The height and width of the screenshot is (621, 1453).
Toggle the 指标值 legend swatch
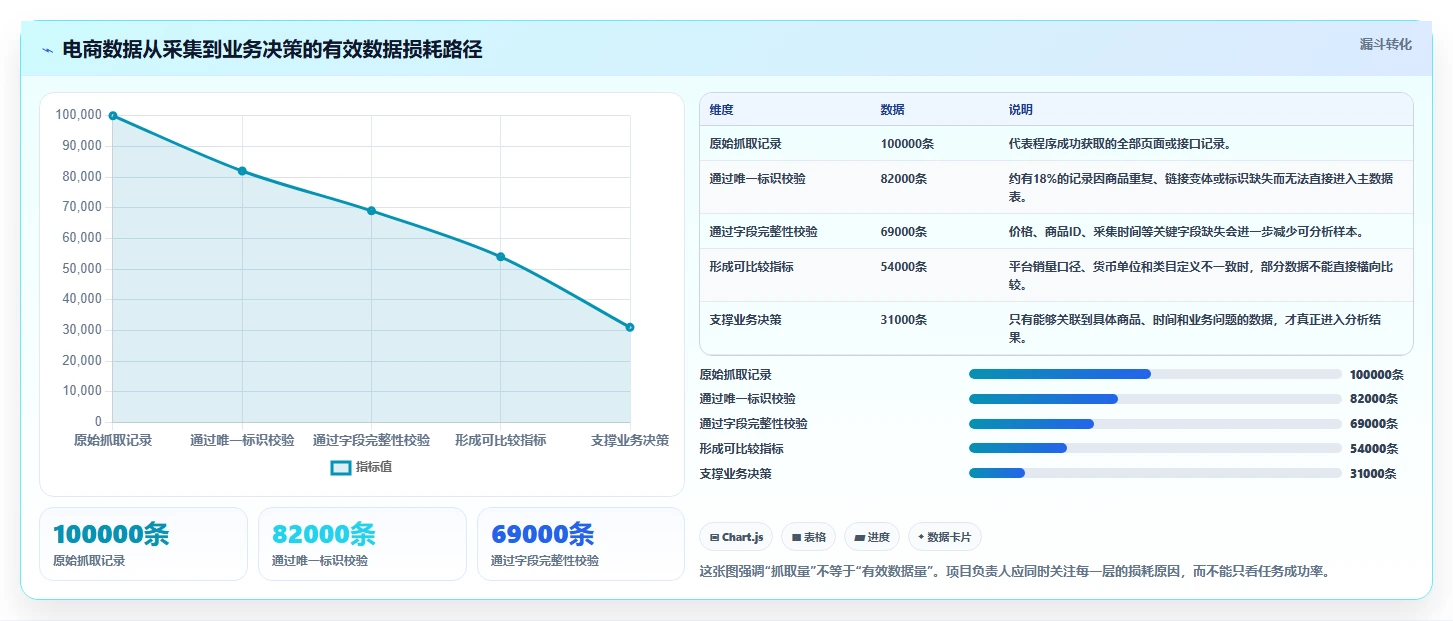click(341, 467)
